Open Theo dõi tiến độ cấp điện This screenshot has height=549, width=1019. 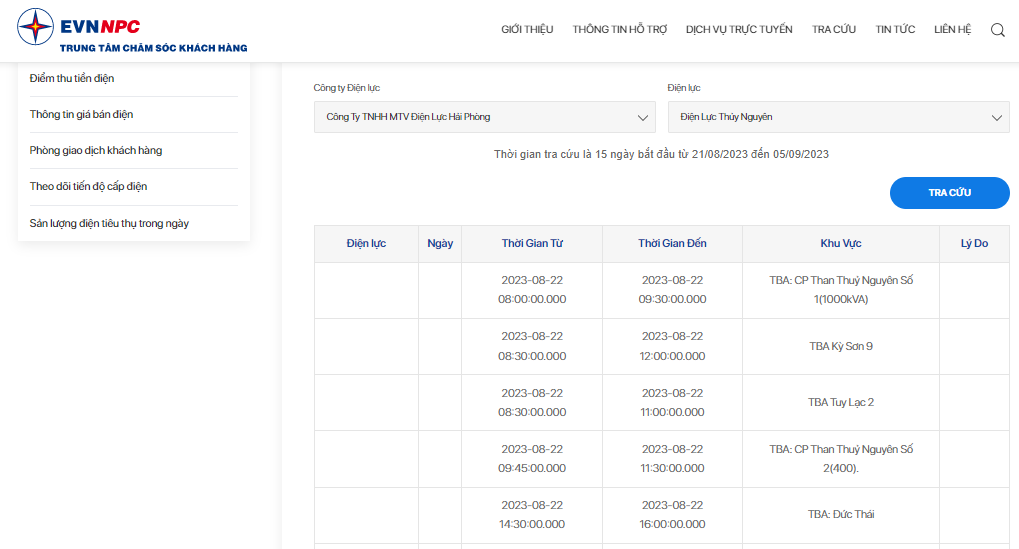[88, 186]
